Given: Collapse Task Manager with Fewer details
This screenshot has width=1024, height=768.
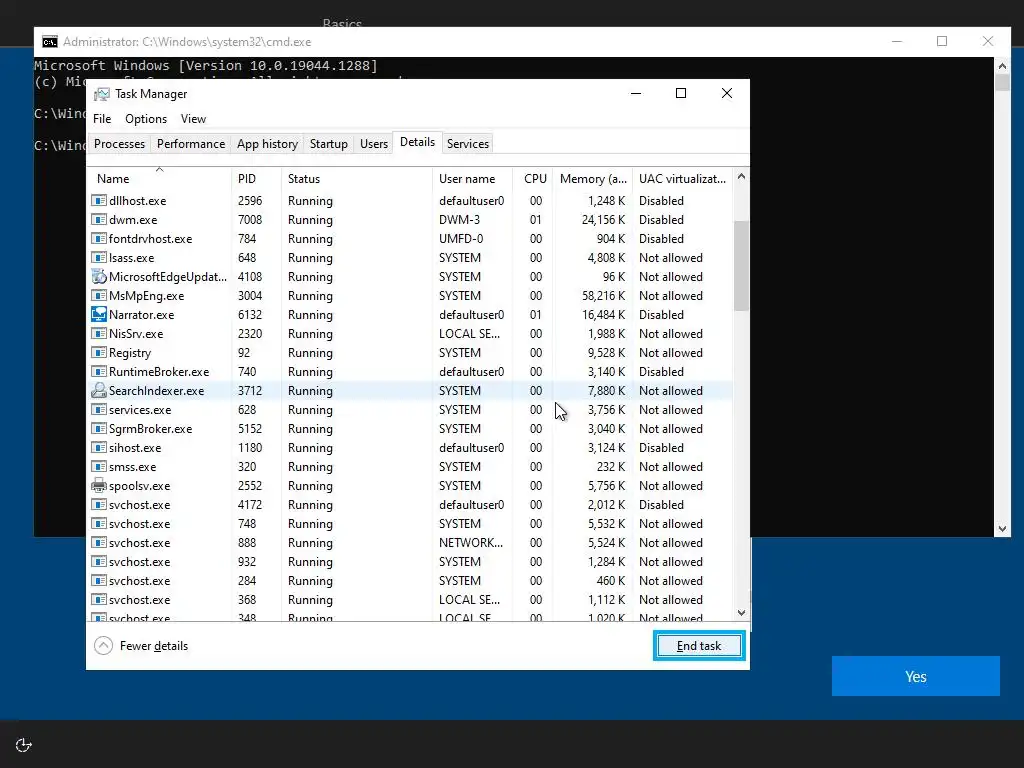Looking at the screenshot, I should click(141, 646).
